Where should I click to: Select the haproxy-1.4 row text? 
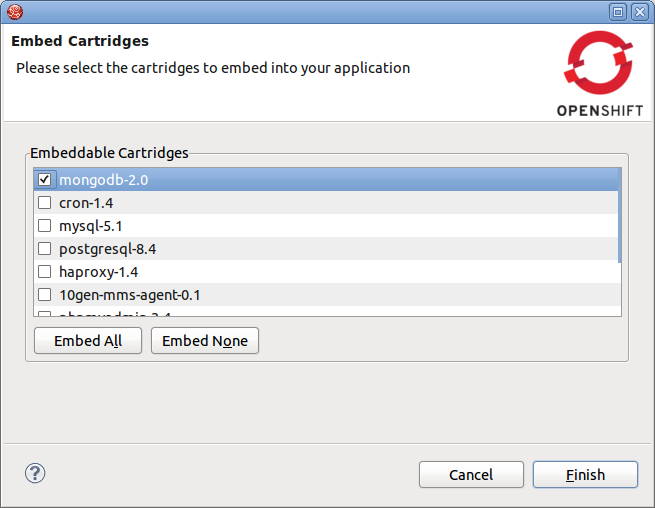tap(99, 272)
